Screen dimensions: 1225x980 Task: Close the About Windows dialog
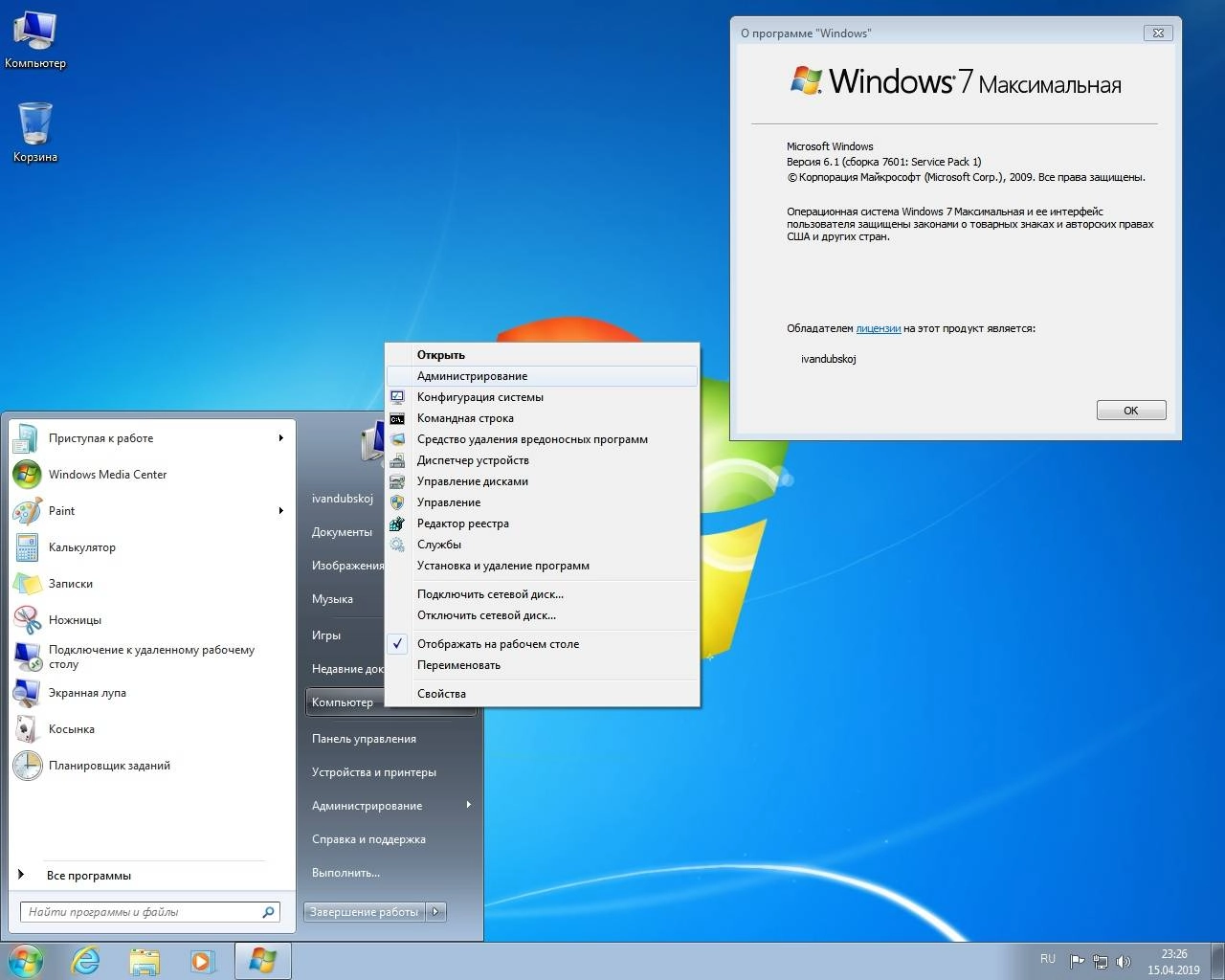[x=1158, y=33]
